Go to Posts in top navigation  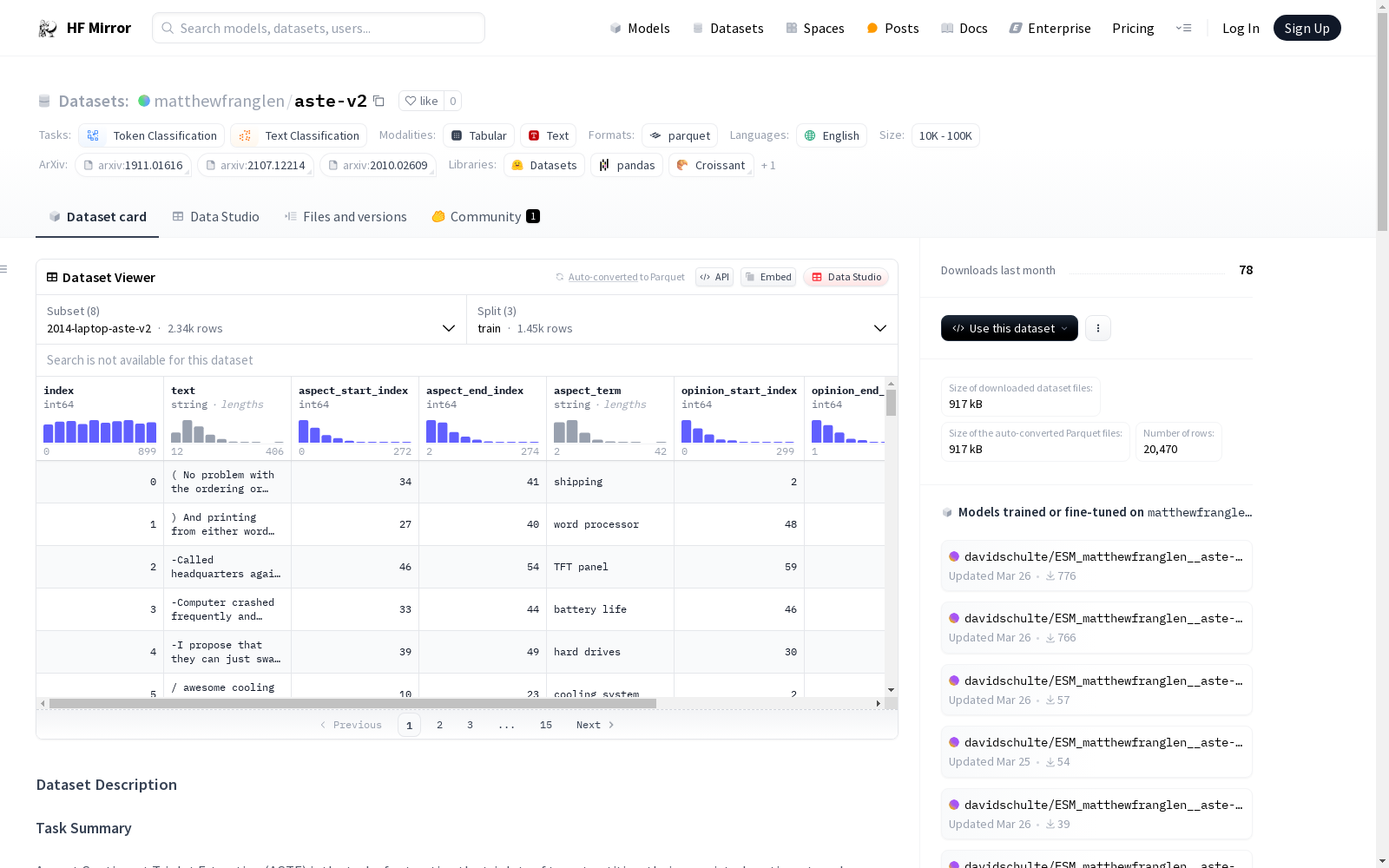click(892, 28)
